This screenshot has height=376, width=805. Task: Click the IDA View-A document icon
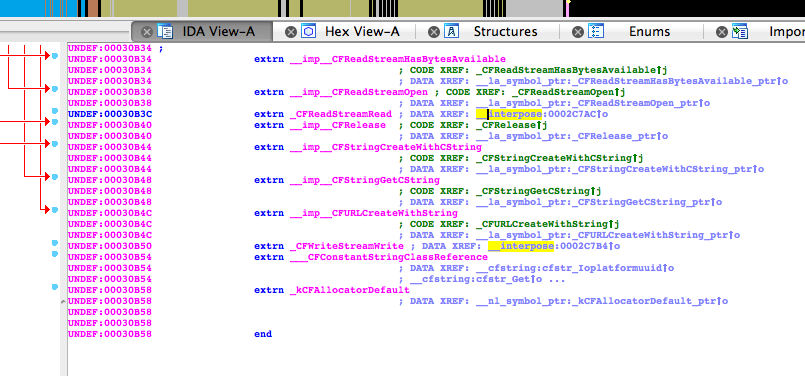165,31
